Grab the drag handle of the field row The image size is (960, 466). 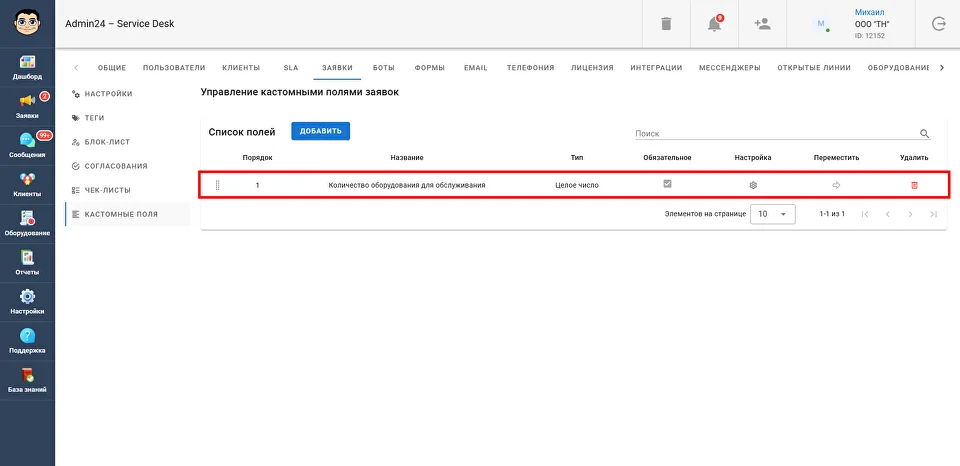217,185
